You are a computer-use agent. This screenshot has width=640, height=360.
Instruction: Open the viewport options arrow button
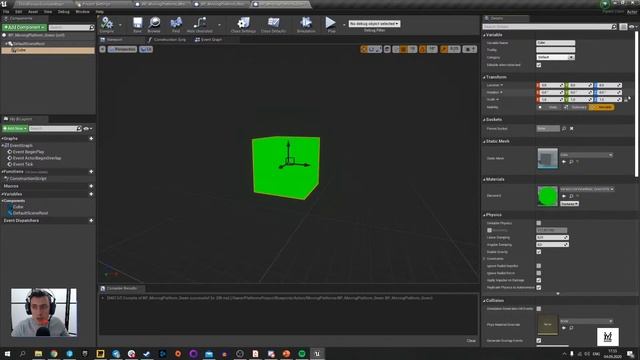point(102,49)
